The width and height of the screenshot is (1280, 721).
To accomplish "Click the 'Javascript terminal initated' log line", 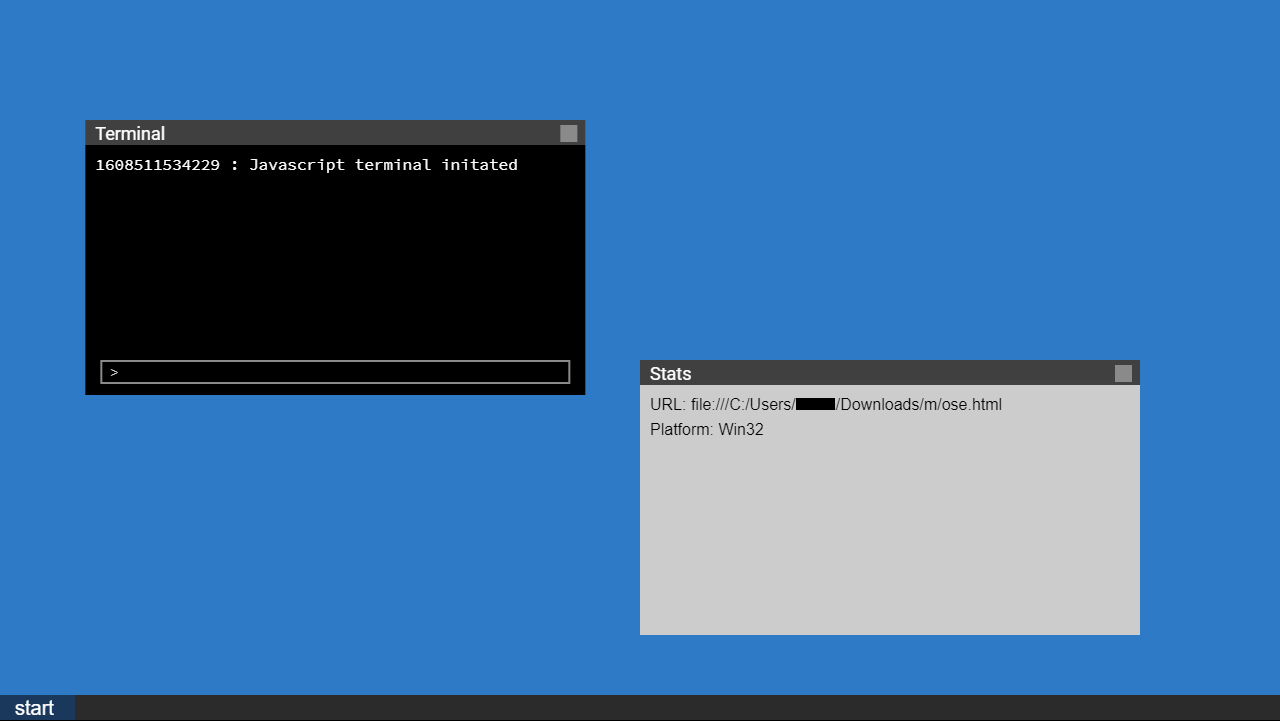I will 307,165.
